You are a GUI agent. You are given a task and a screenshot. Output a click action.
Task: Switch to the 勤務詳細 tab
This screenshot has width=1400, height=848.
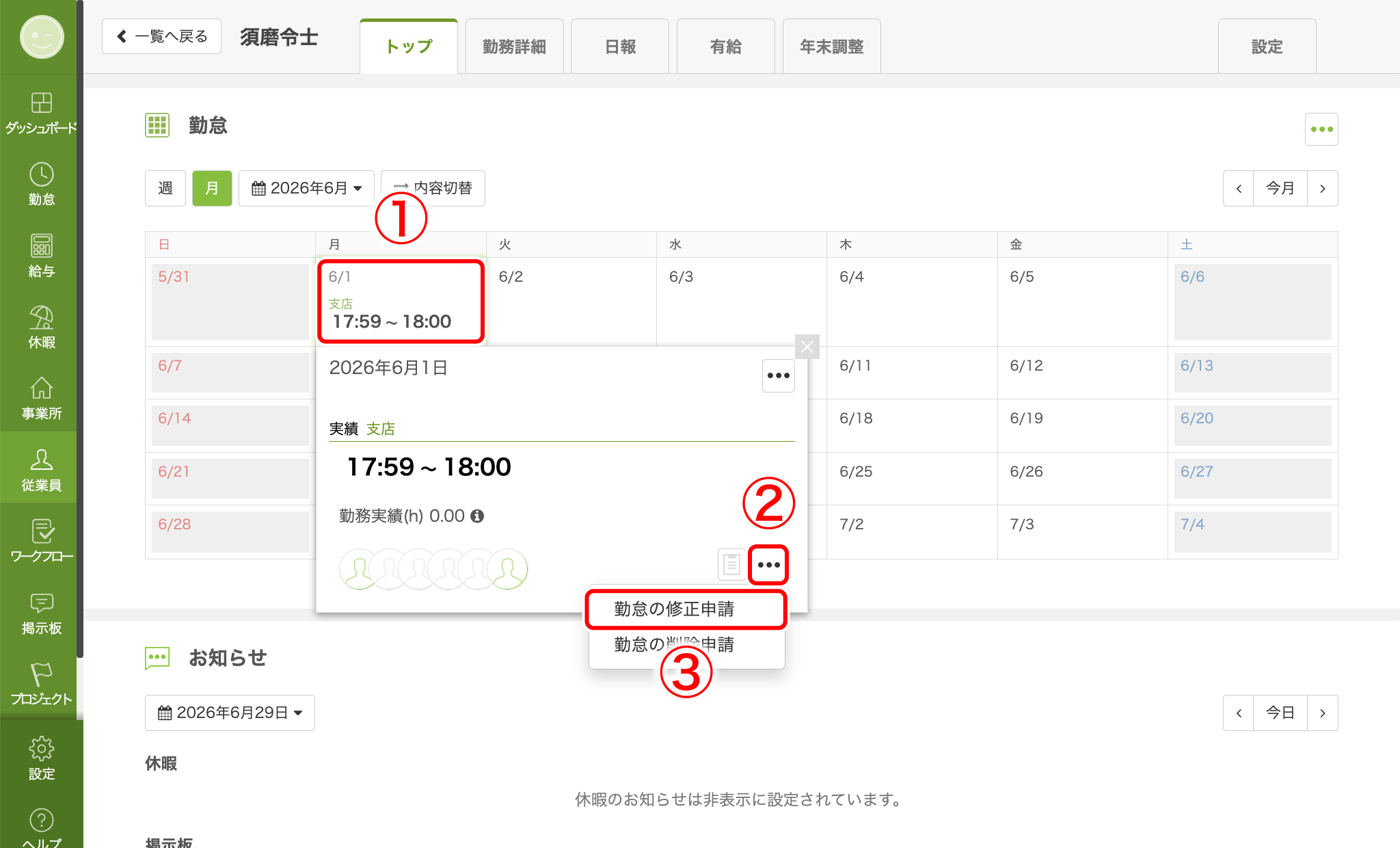[x=514, y=47]
